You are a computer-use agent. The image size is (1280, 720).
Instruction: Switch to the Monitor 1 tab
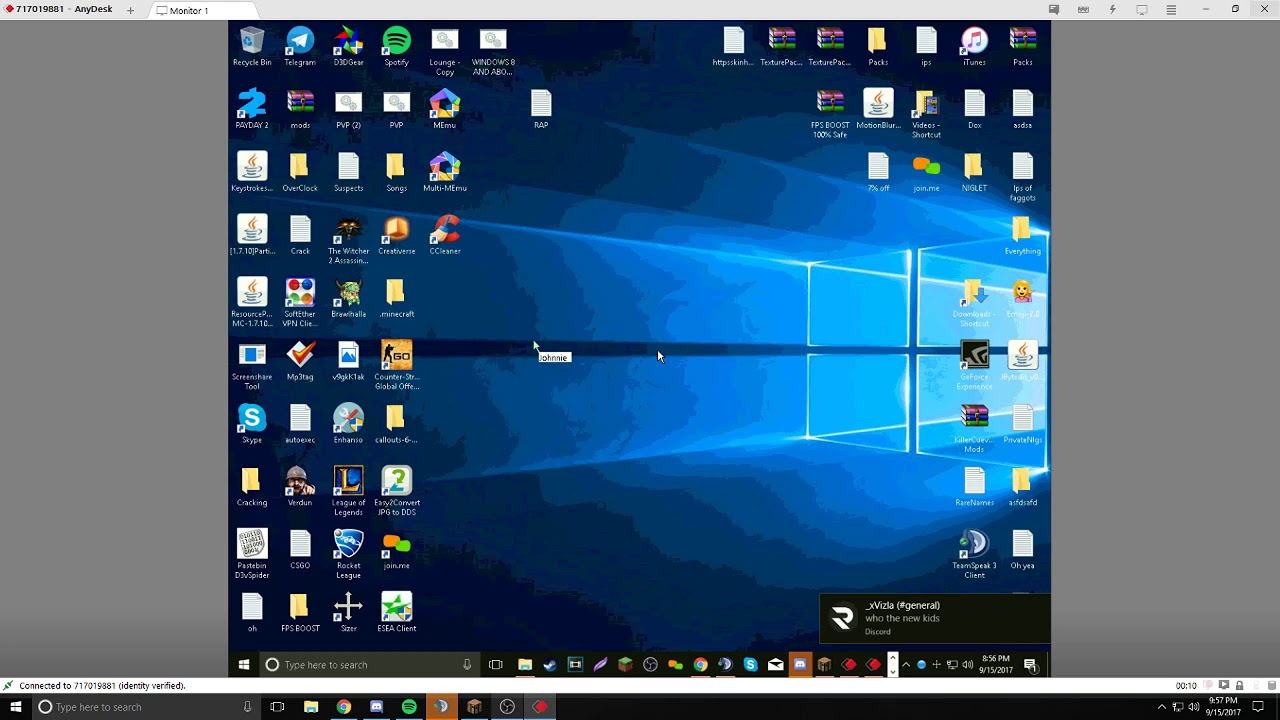pyautogui.click(x=190, y=10)
